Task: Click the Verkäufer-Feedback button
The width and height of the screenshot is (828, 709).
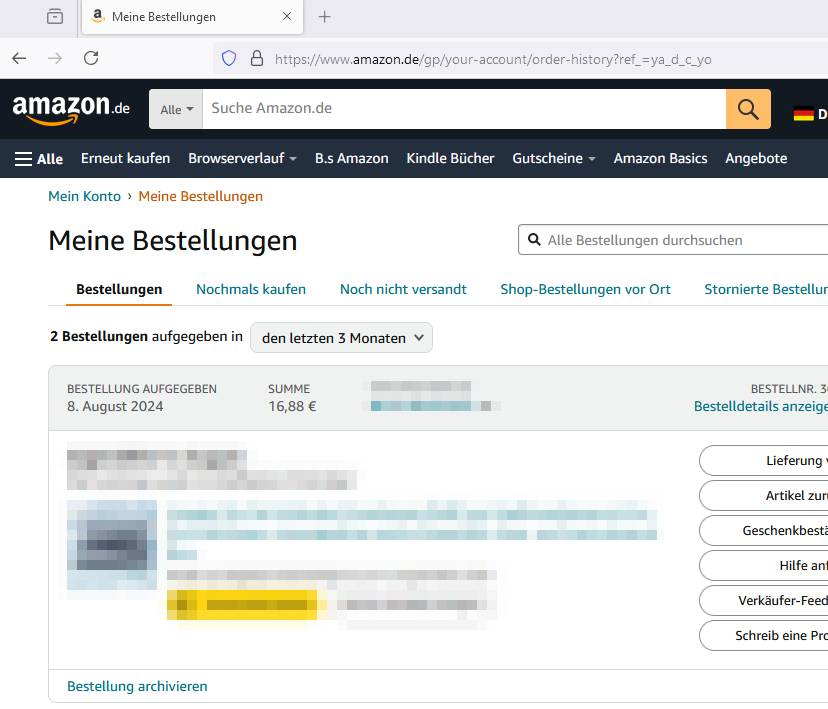Action: tap(764, 601)
